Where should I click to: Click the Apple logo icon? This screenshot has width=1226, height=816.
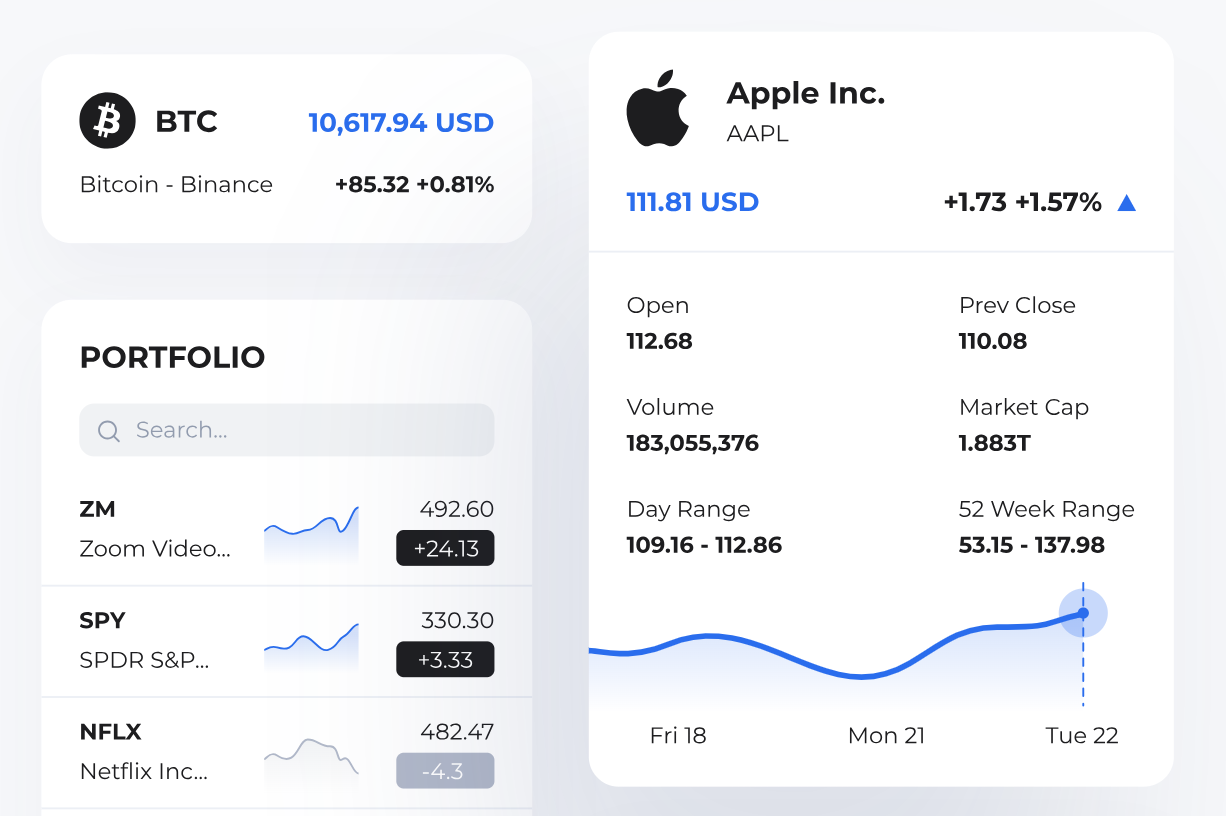[658, 109]
